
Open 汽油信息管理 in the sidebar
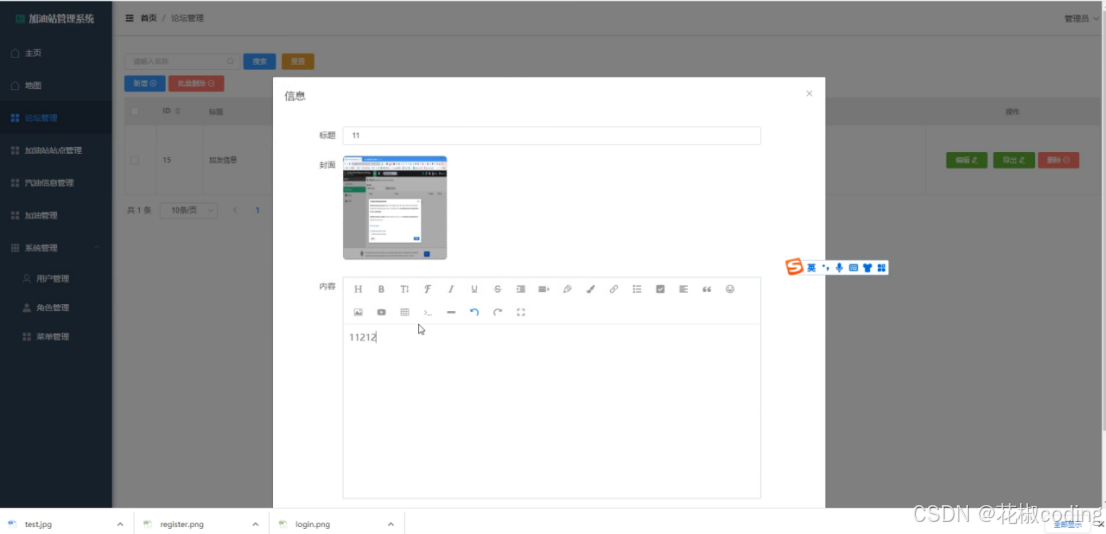click(56, 183)
